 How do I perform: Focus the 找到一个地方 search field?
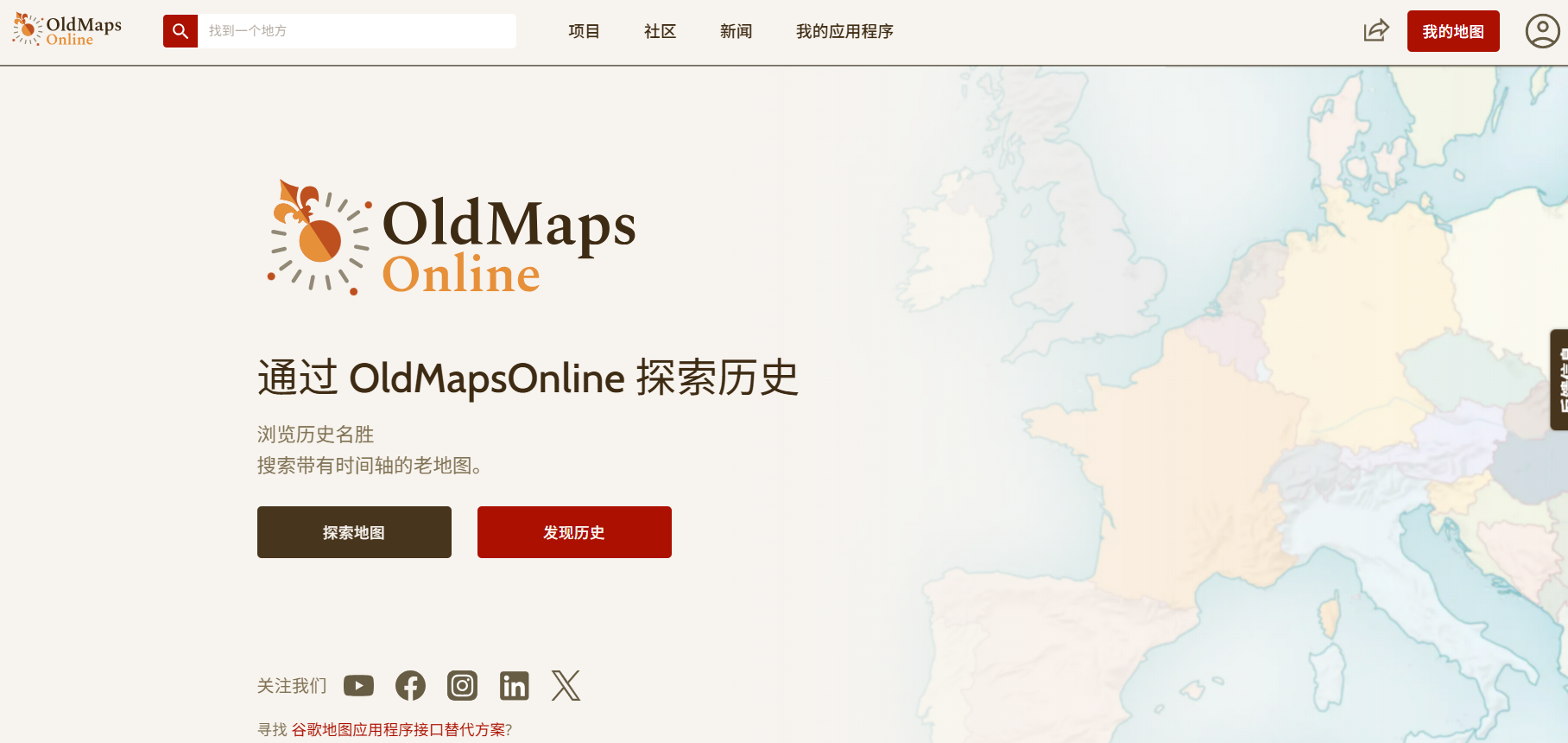point(357,31)
